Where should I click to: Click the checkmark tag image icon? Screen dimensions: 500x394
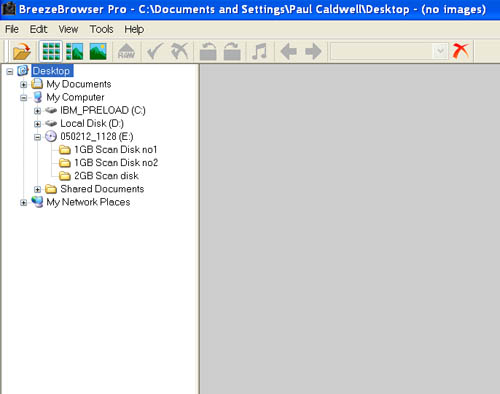click(x=155, y=51)
